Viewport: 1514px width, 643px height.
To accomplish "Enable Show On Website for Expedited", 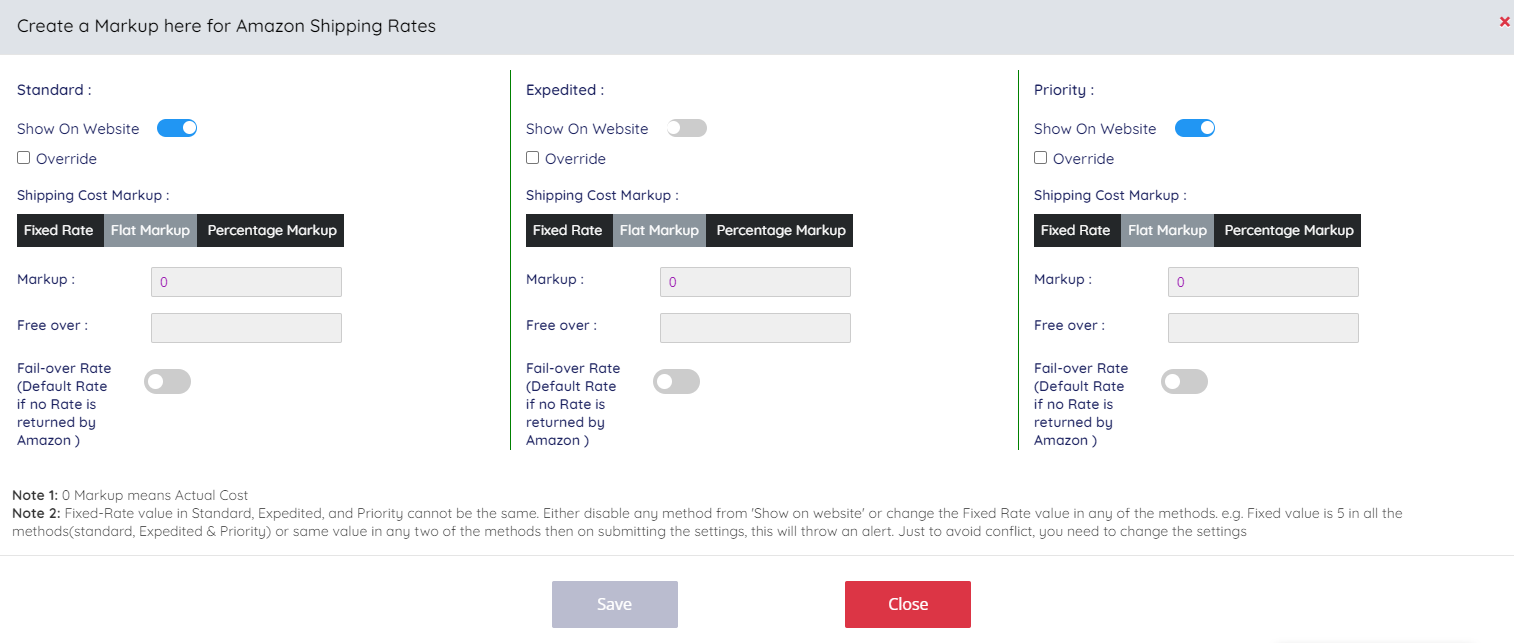I will 686,128.
